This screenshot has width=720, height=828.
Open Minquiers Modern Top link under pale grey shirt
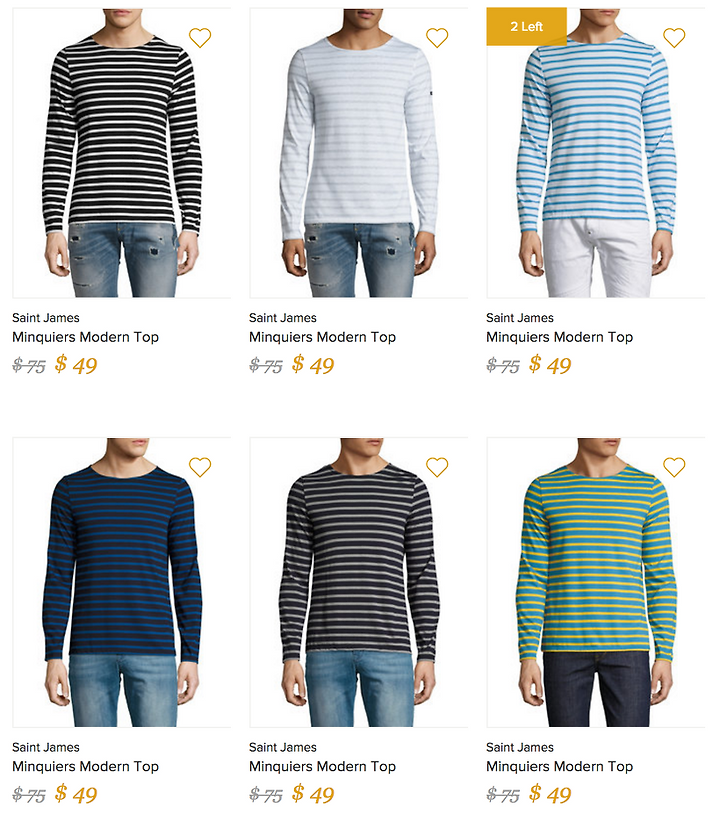pos(323,337)
